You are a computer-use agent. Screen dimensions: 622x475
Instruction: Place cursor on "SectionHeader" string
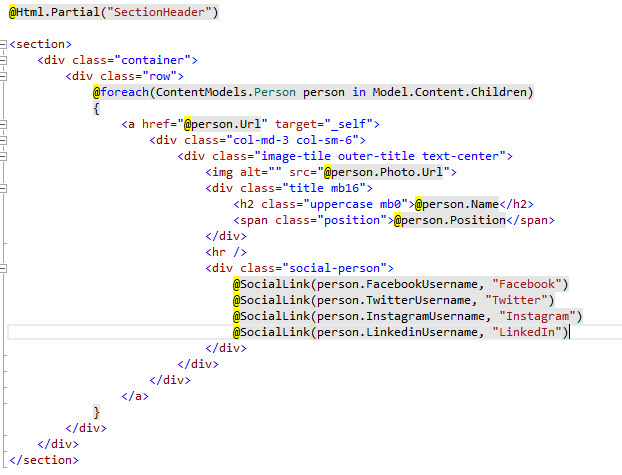[159, 12]
